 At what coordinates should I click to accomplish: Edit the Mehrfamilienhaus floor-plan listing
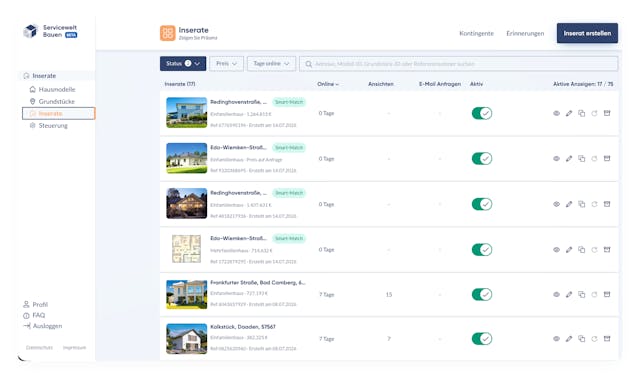pyautogui.click(x=569, y=249)
